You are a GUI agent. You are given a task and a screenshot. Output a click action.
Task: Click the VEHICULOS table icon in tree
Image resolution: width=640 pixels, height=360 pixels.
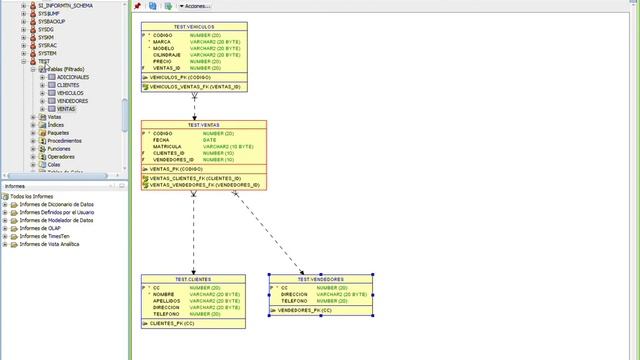pos(52,93)
